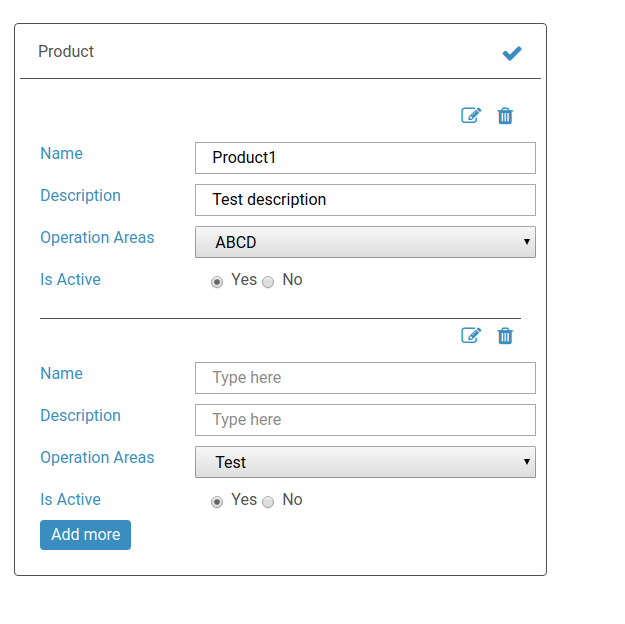Select No for first product Is Active

pyautogui.click(x=268, y=282)
